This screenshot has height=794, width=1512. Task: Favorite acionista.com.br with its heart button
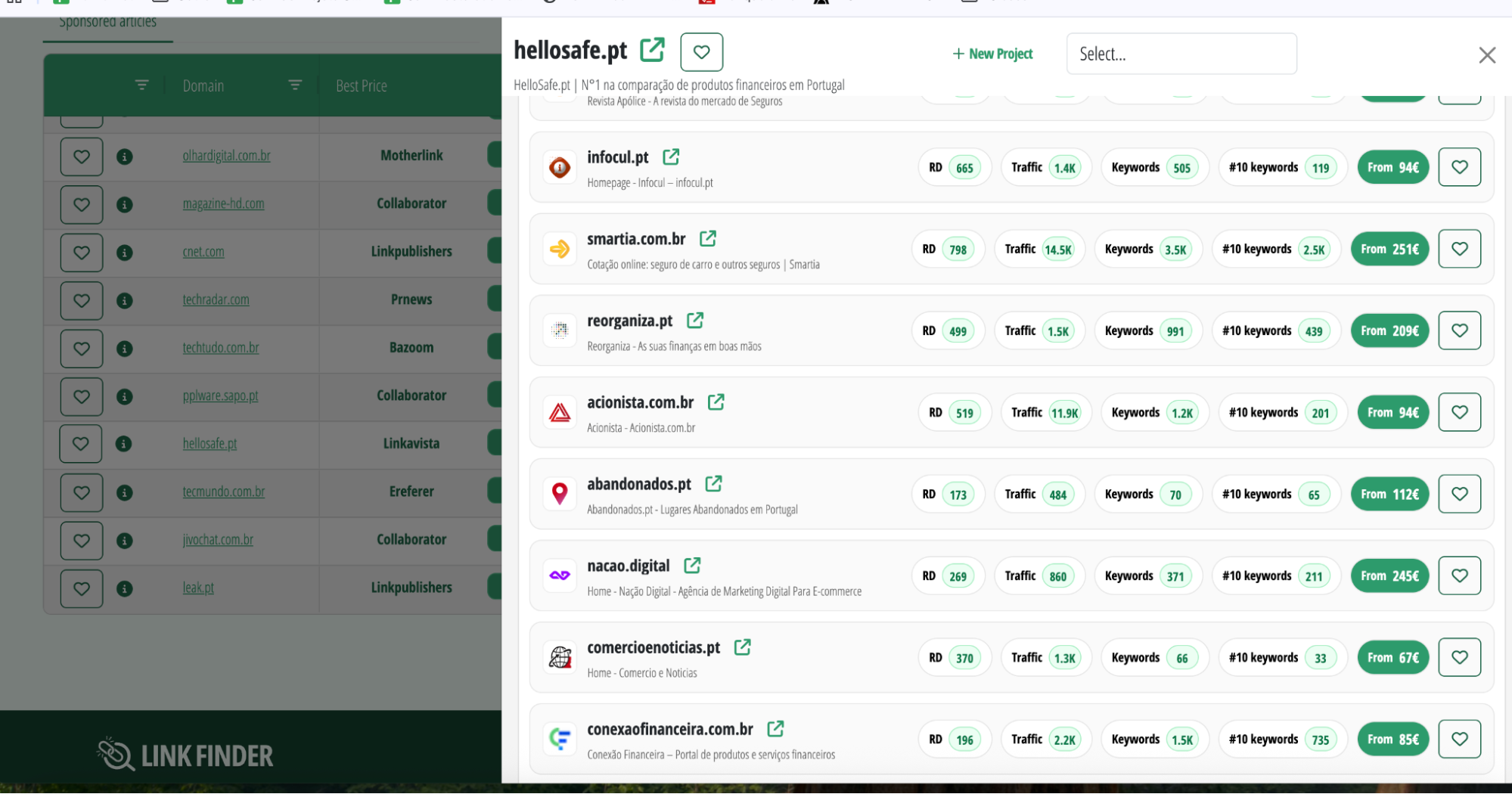[1459, 412]
